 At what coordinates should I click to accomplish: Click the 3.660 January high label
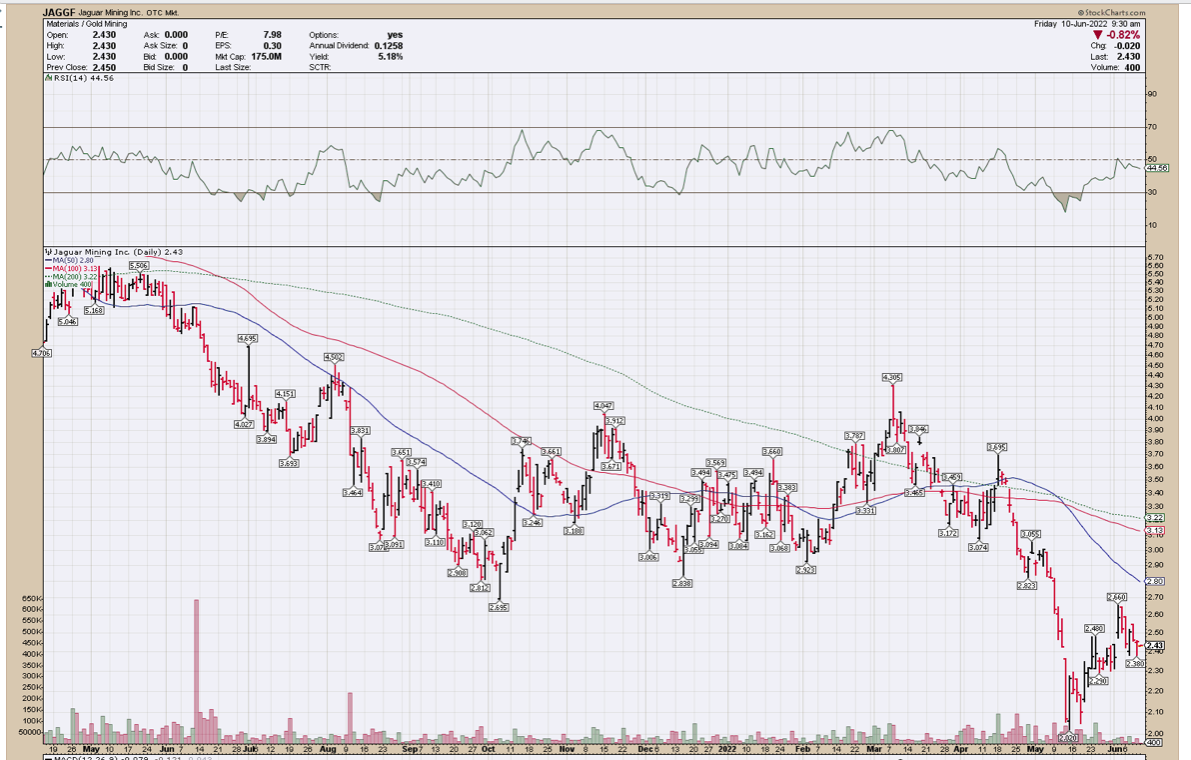pyautogui.click(x=772, y=452)
